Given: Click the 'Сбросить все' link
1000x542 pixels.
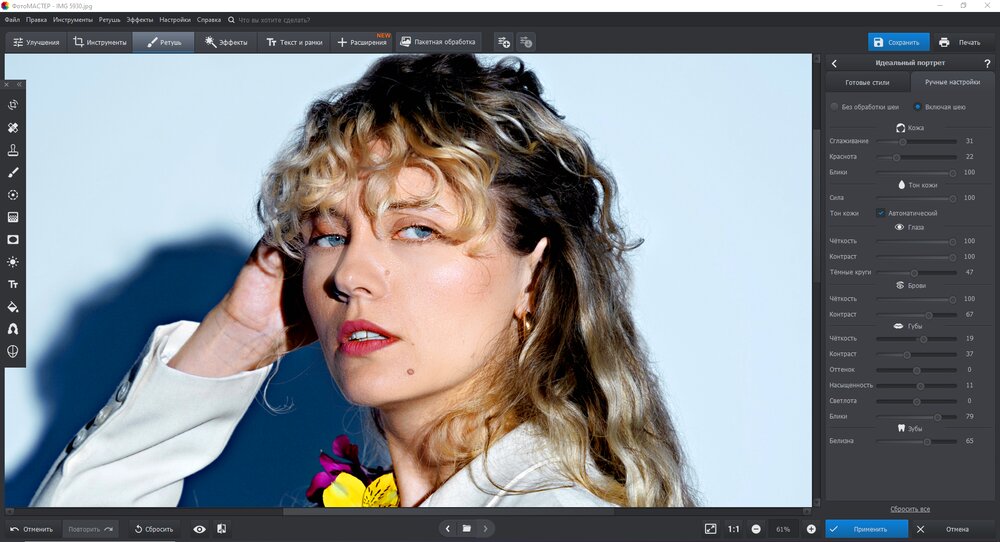Looking at the screenshot, I should 910,509.
